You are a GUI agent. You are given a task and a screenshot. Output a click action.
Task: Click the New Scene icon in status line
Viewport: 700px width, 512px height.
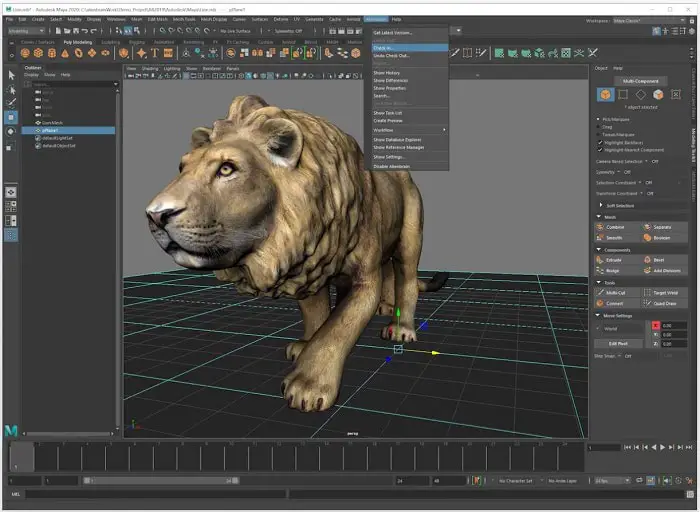(x=58, y=31)
